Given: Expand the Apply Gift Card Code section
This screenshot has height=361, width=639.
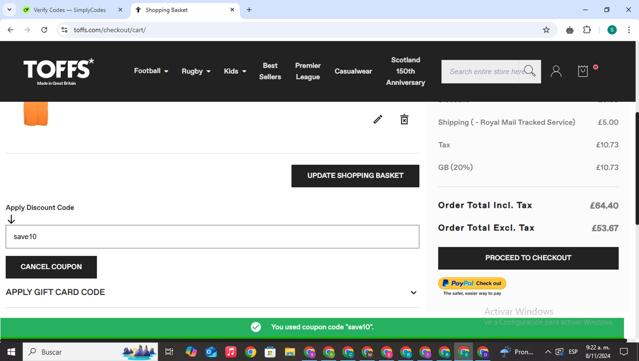Looking at the screenshot, I should [212, 293].
